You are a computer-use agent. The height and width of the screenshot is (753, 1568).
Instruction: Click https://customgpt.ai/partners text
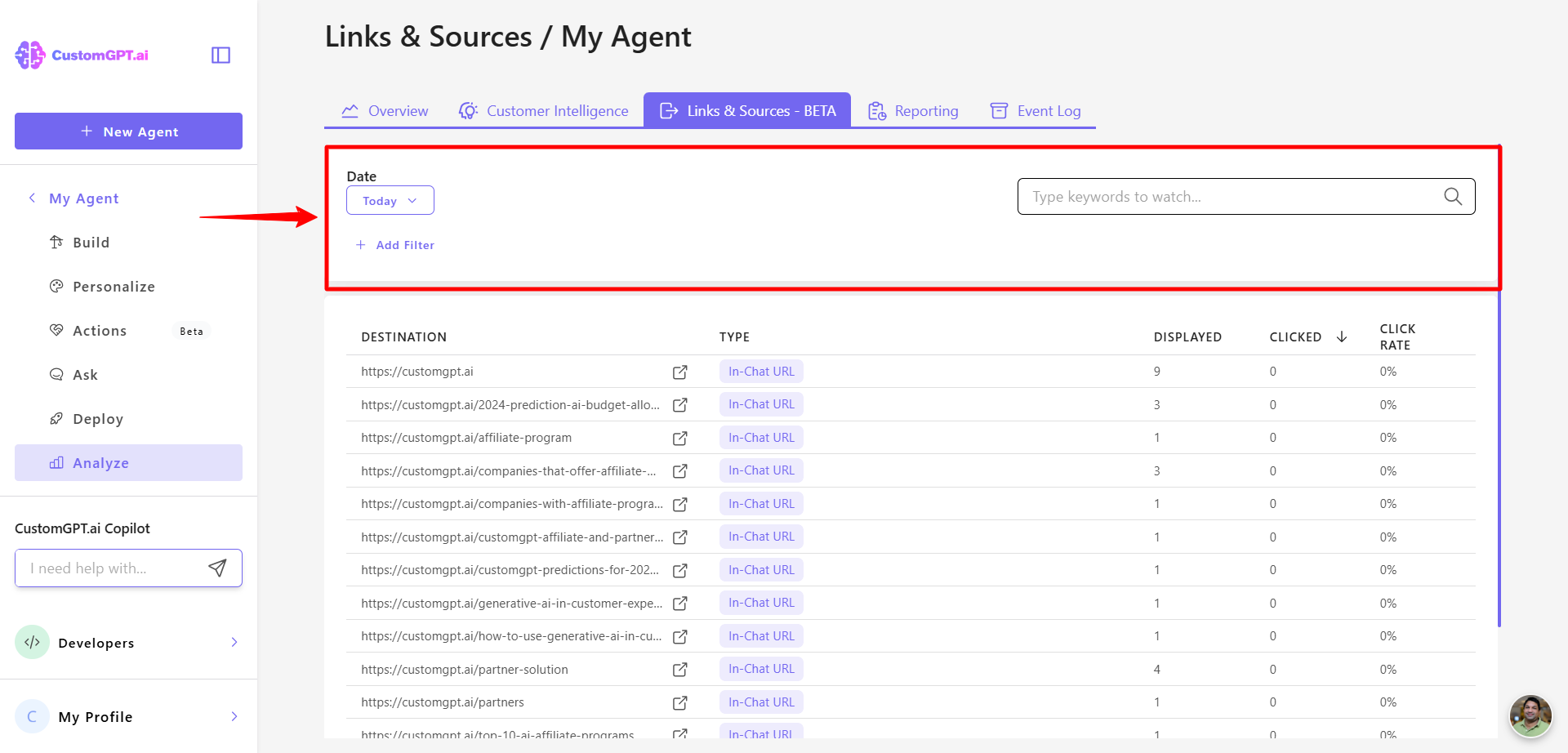coord(443,702)
